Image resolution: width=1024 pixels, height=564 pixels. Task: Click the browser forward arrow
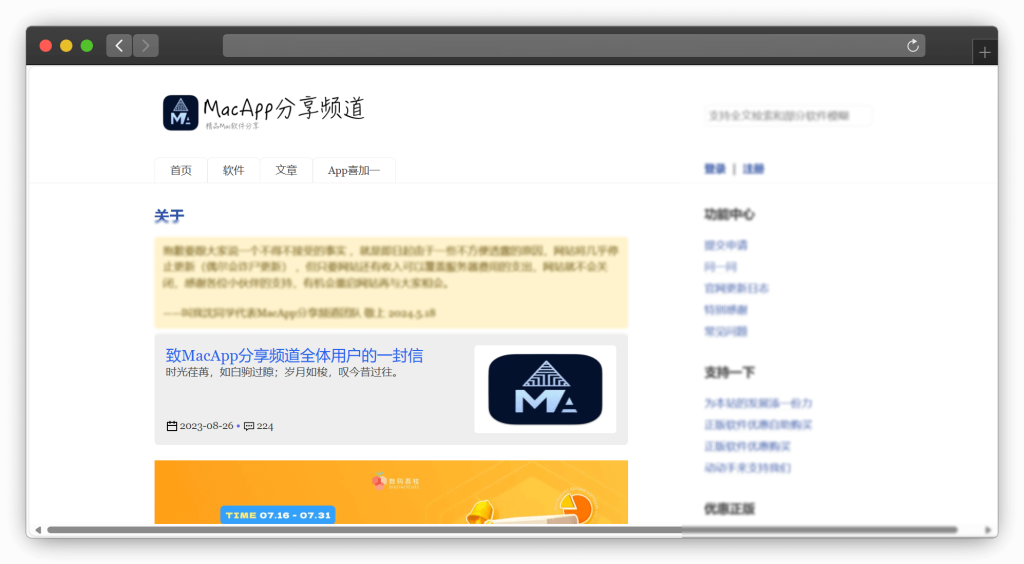point(146,45)
